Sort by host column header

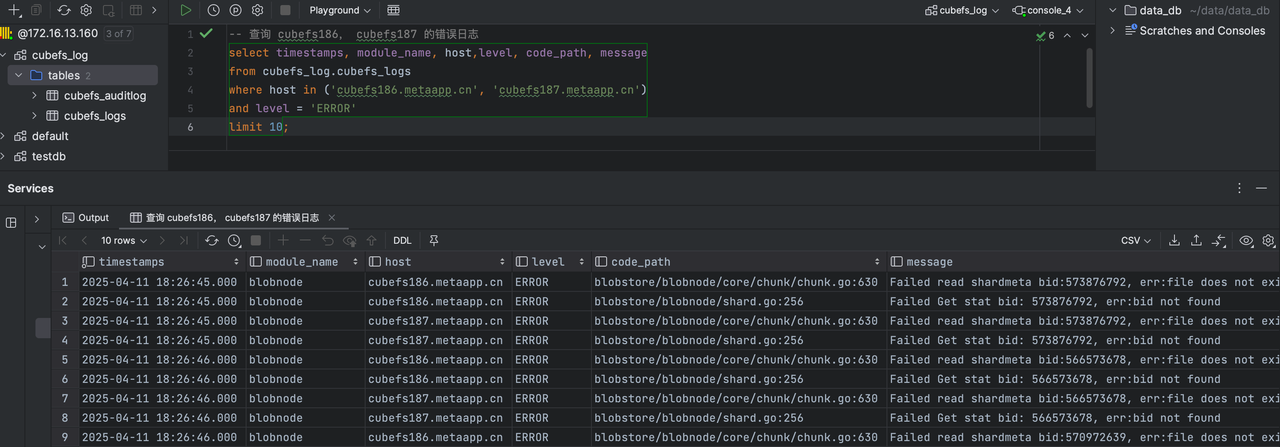tap(436, 262)
